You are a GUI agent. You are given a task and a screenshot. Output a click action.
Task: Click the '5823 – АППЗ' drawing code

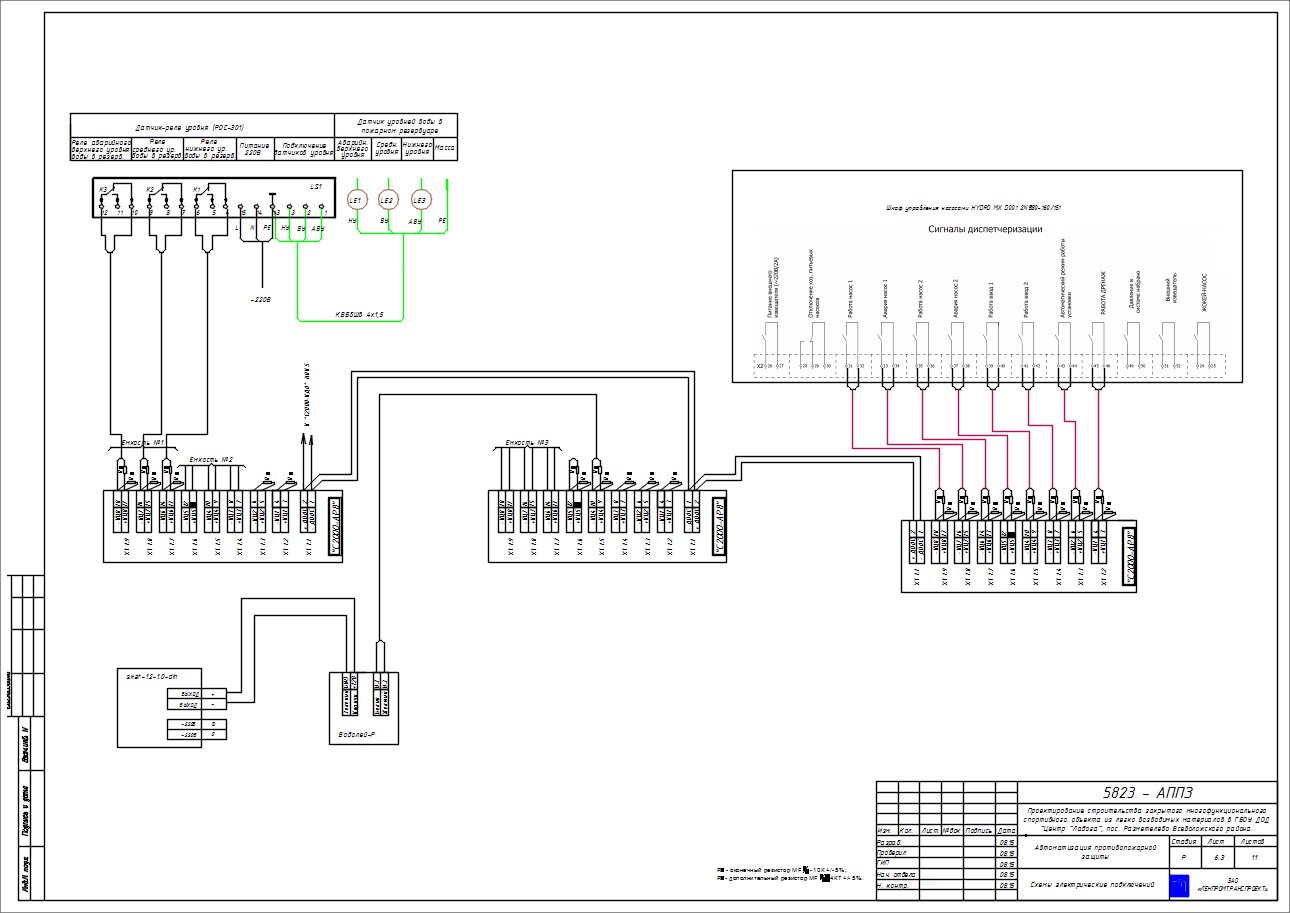coord(1147,792)
